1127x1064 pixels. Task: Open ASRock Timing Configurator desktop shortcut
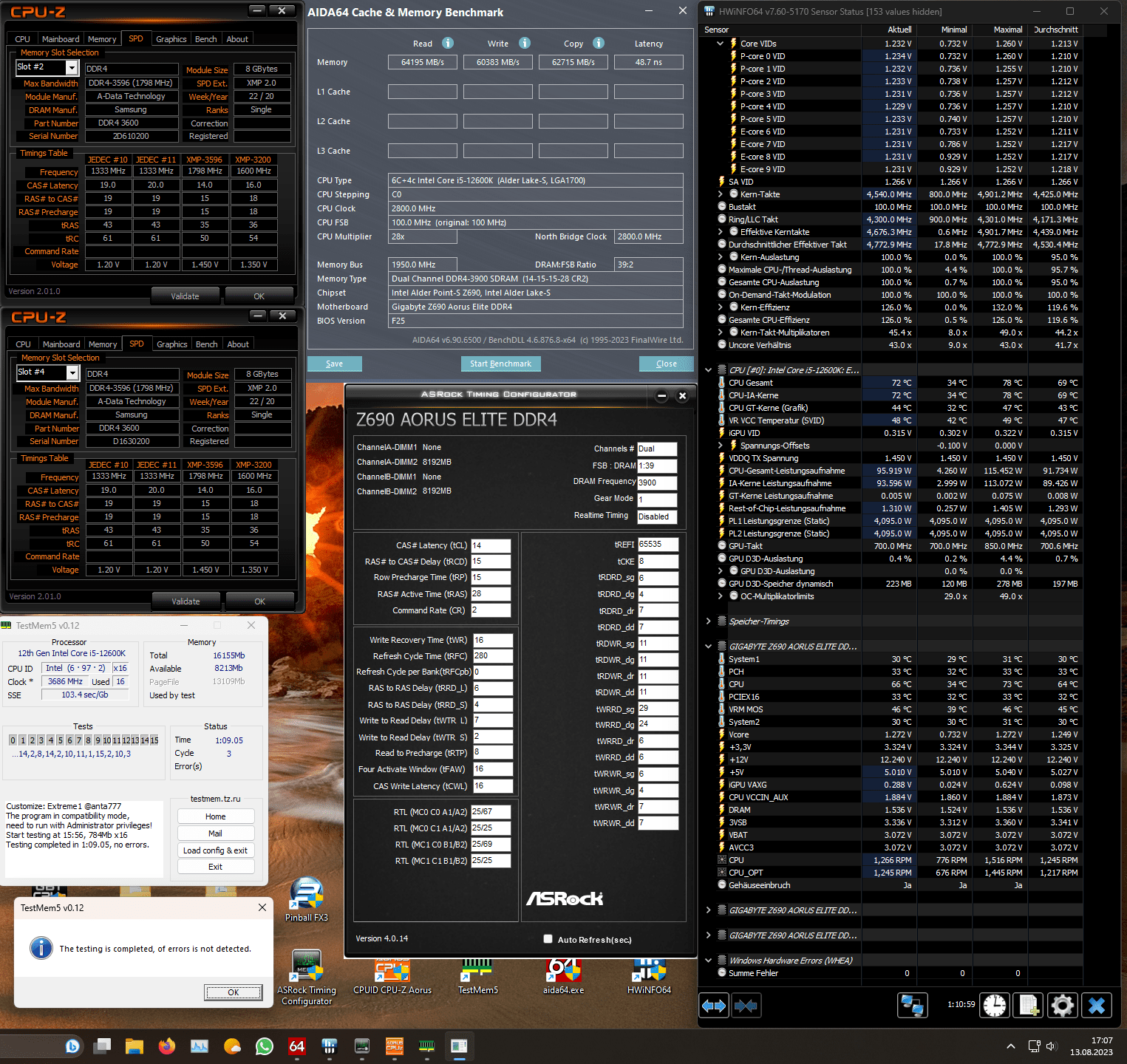click(x=307, y=977)
